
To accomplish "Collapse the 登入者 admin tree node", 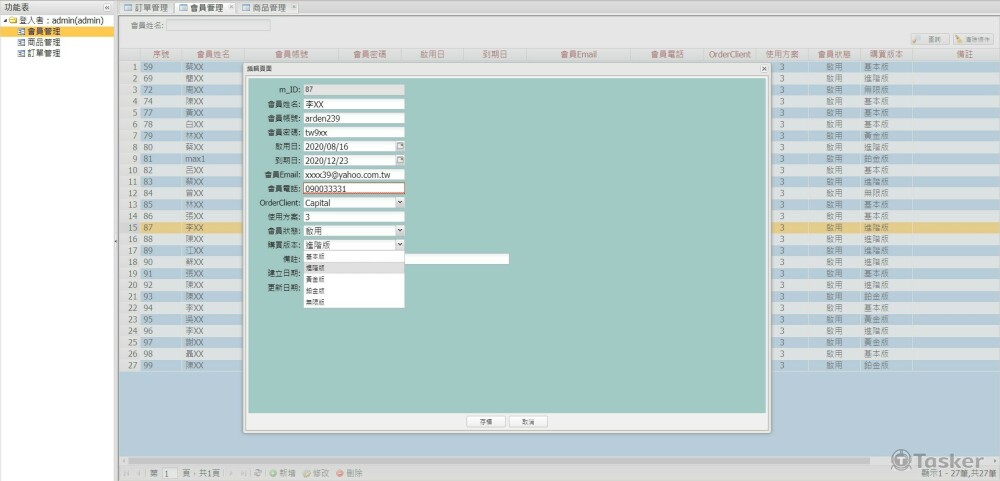I will point(4,20).
